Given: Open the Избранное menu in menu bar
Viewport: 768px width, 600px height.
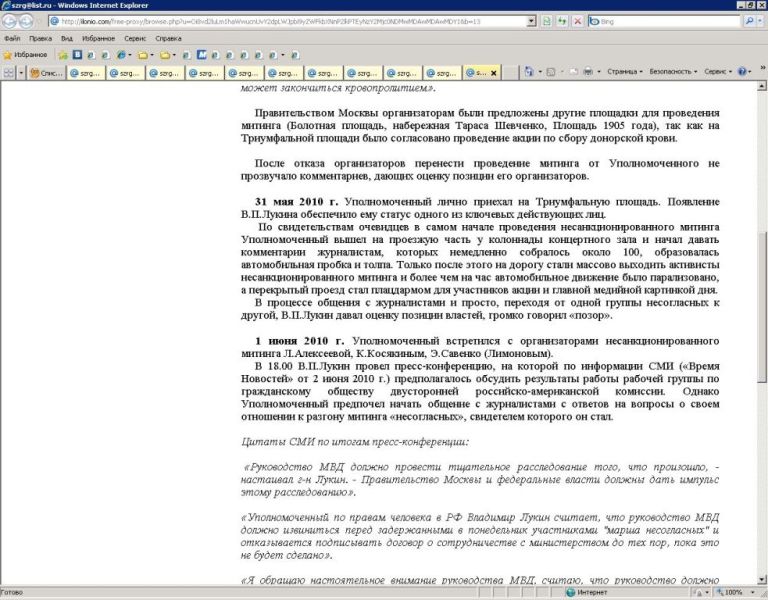Looking at the screenshot, I should point(98,38).
